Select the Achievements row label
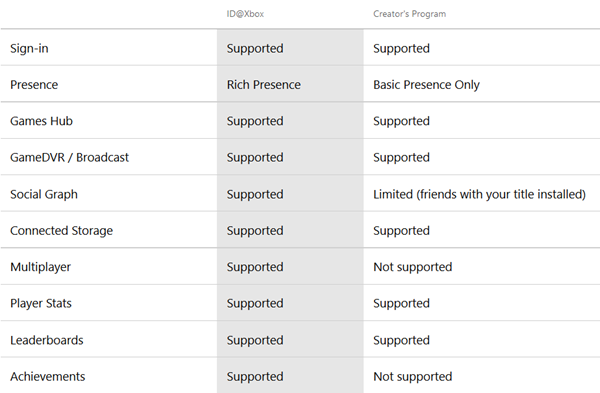Image resolution: width=600 pixels, height=393 pixels. (47, 377)
